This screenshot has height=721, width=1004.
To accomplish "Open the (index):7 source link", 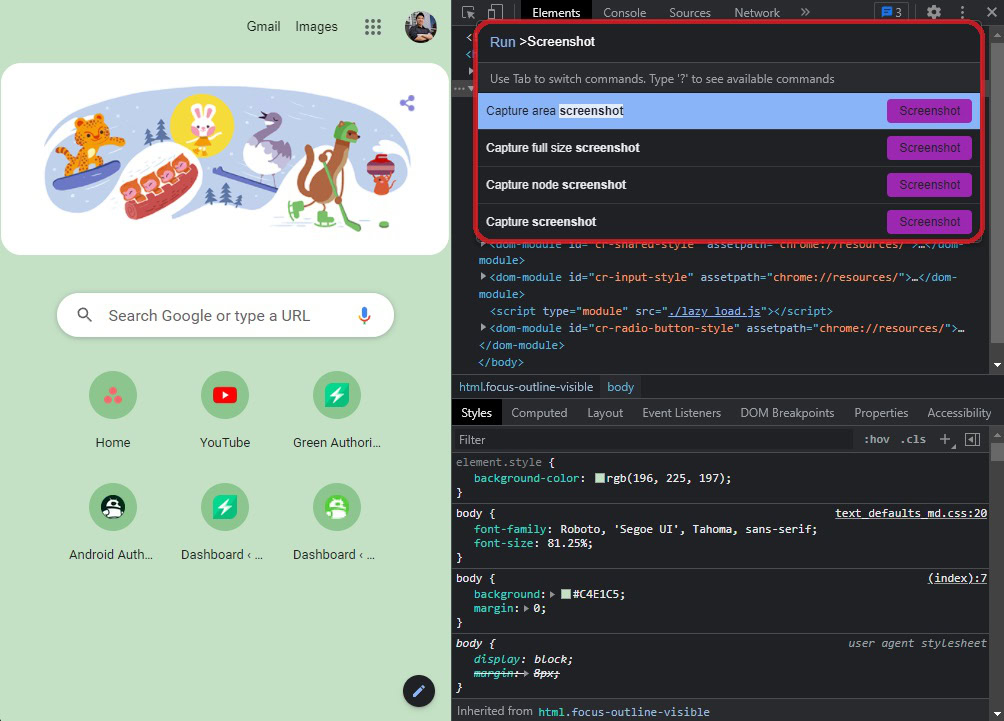I will [x=957, y=578].
